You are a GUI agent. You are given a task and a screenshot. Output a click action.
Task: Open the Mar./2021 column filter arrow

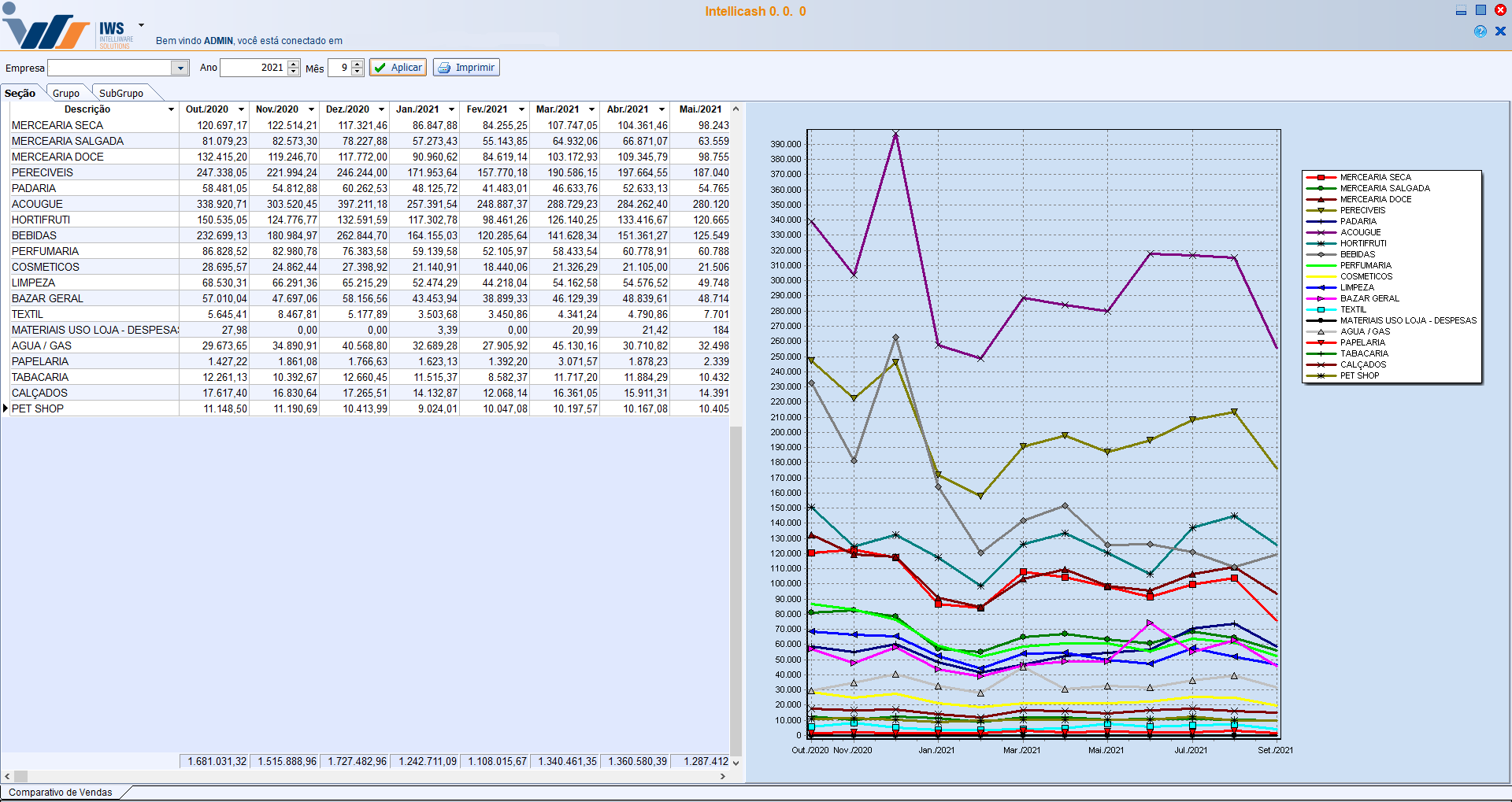[591, 109]
